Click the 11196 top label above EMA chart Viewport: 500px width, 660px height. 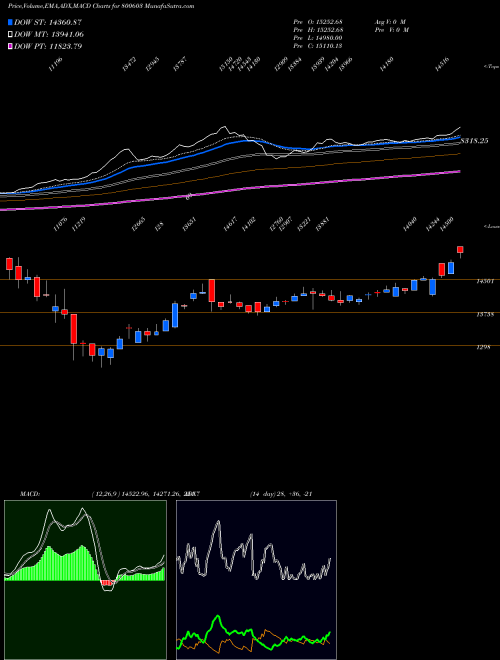pyautogui.click(x=56, y=65)
